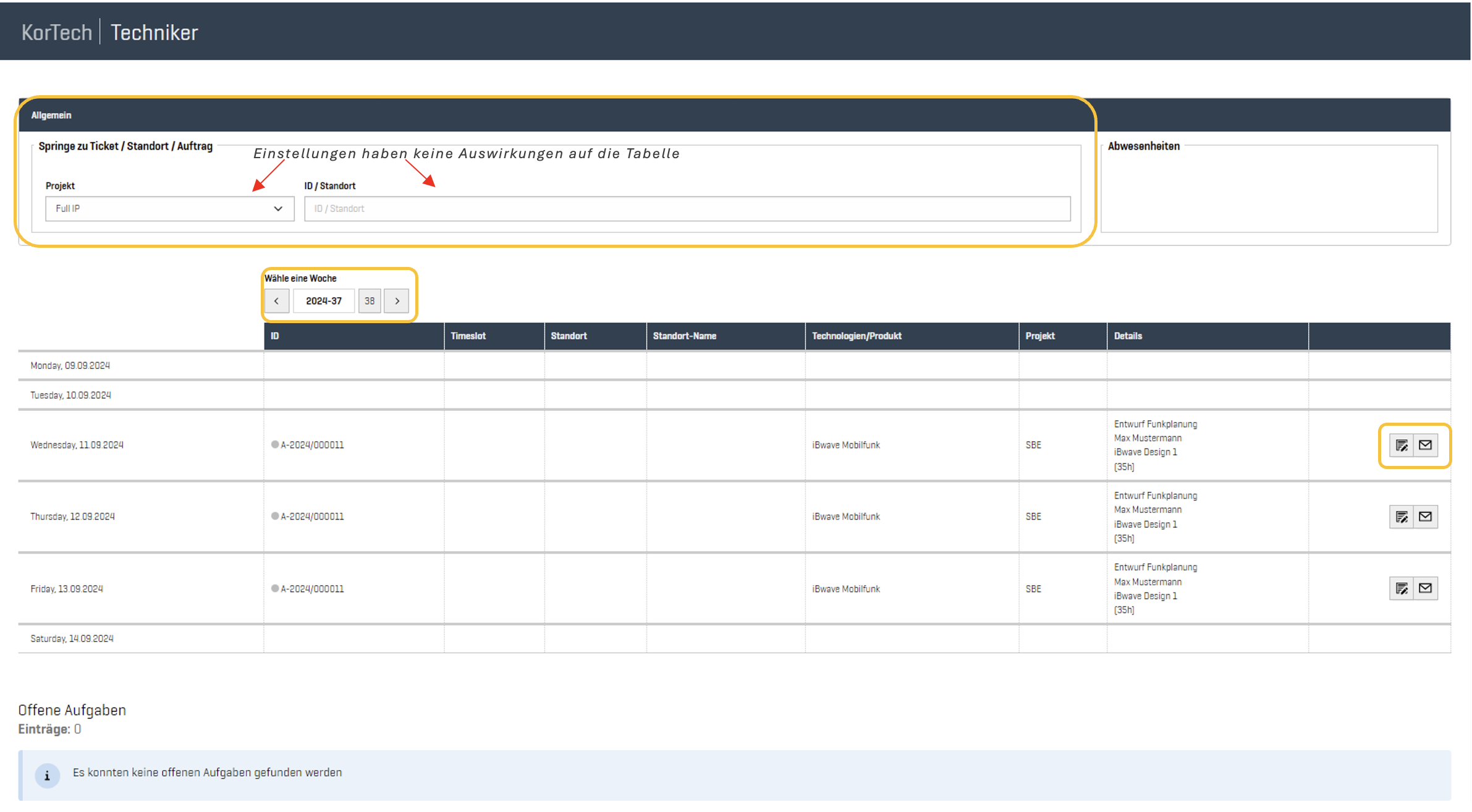Click the Technologien/Produkt column header
Screen dimensions: 1472x812
(856, 336)
